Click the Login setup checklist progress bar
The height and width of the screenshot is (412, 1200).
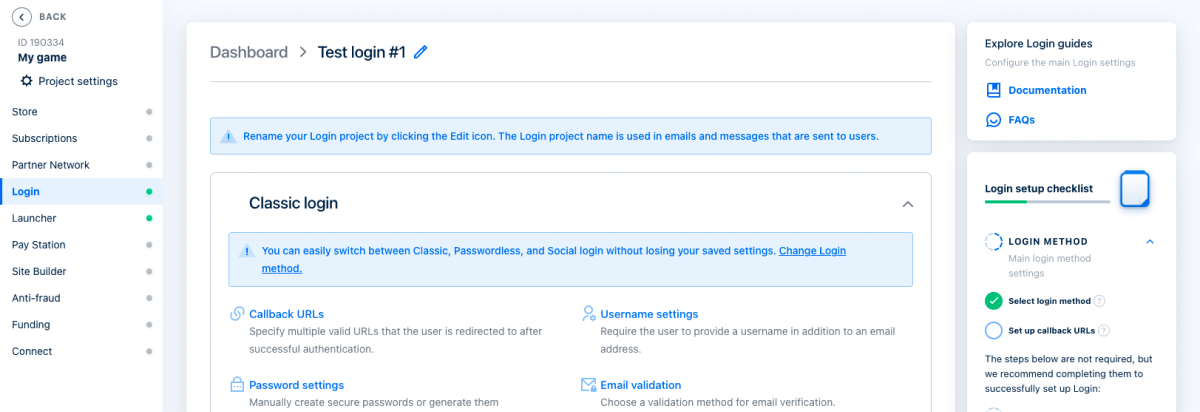click(x=1046, y=202)
